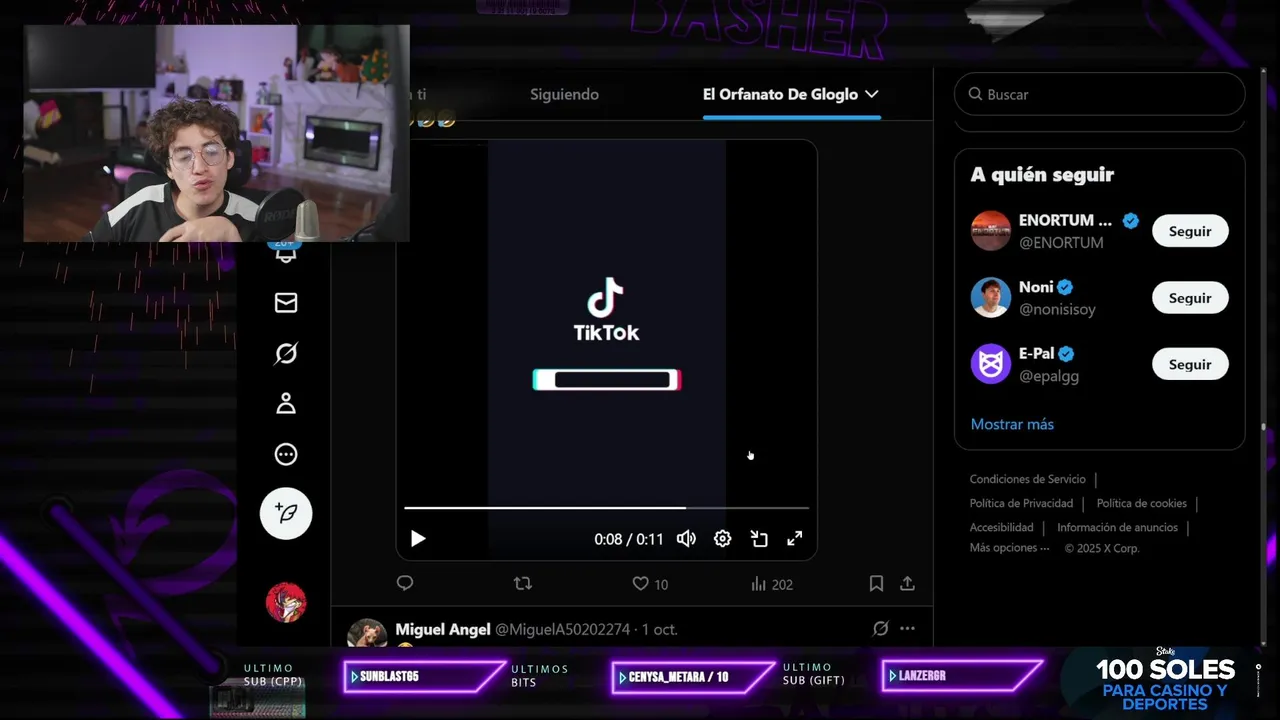
Task: Share the post with the upload icon
Action: (907, 583)
